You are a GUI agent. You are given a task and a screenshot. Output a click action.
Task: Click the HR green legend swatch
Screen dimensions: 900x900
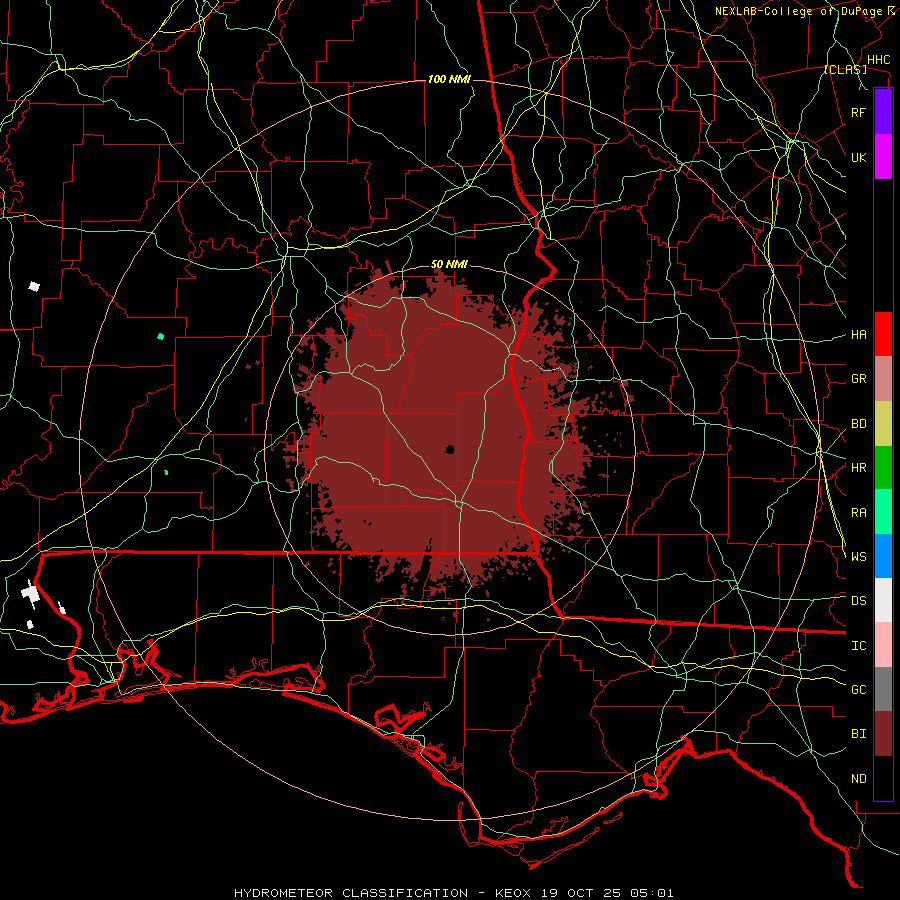(883, 468)
